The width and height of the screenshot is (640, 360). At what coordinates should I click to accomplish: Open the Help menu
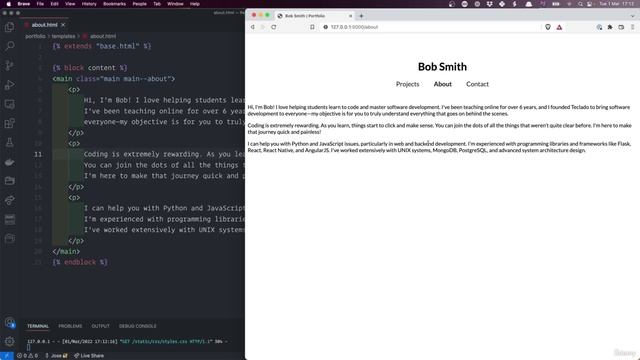click(195, 4)
